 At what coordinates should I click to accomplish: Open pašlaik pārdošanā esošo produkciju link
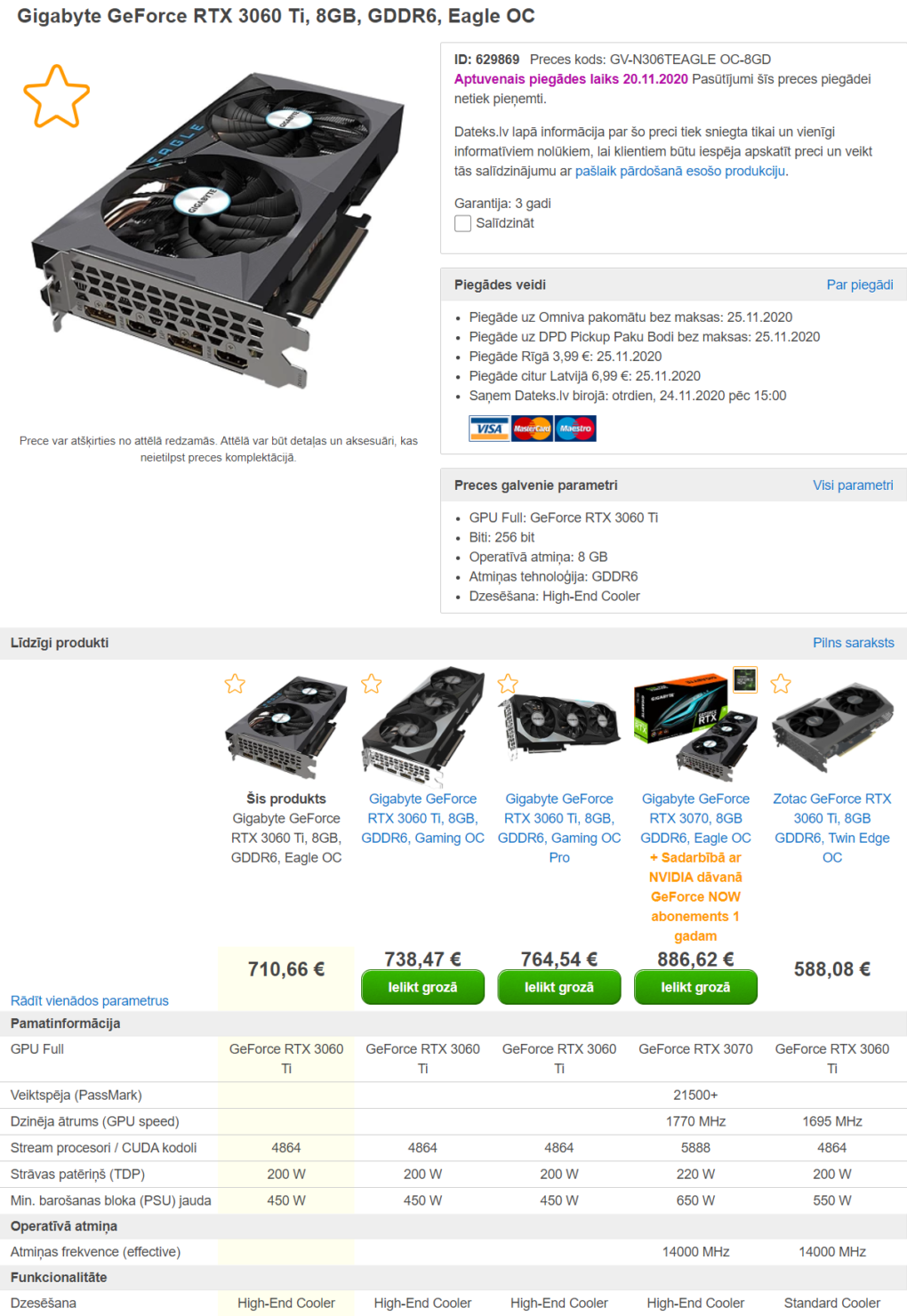coord(680,171)
